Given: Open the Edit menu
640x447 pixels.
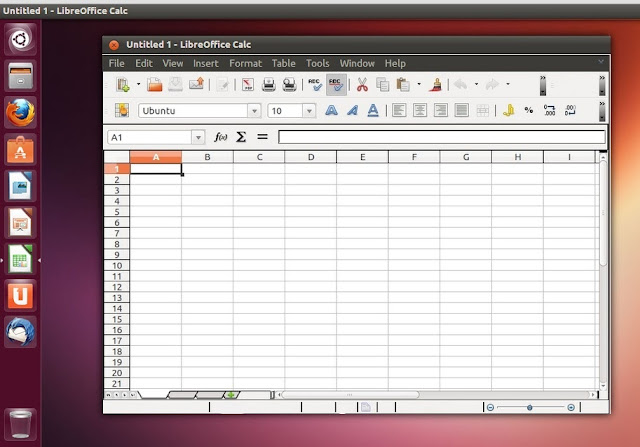Looking at the screenshot, I should pyautogui.click(x=144, y=63).
